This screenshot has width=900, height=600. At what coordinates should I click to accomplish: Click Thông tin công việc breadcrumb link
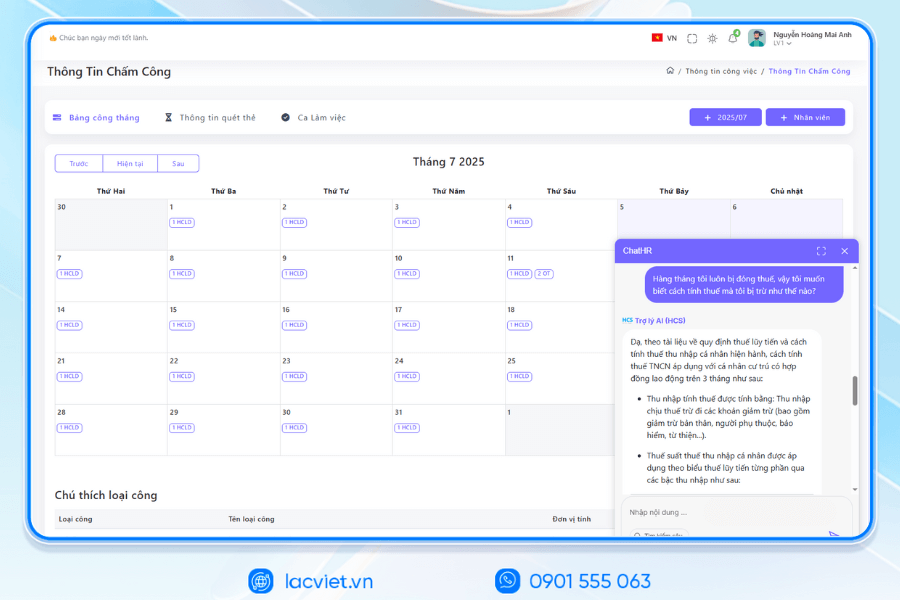coord(721,71)
